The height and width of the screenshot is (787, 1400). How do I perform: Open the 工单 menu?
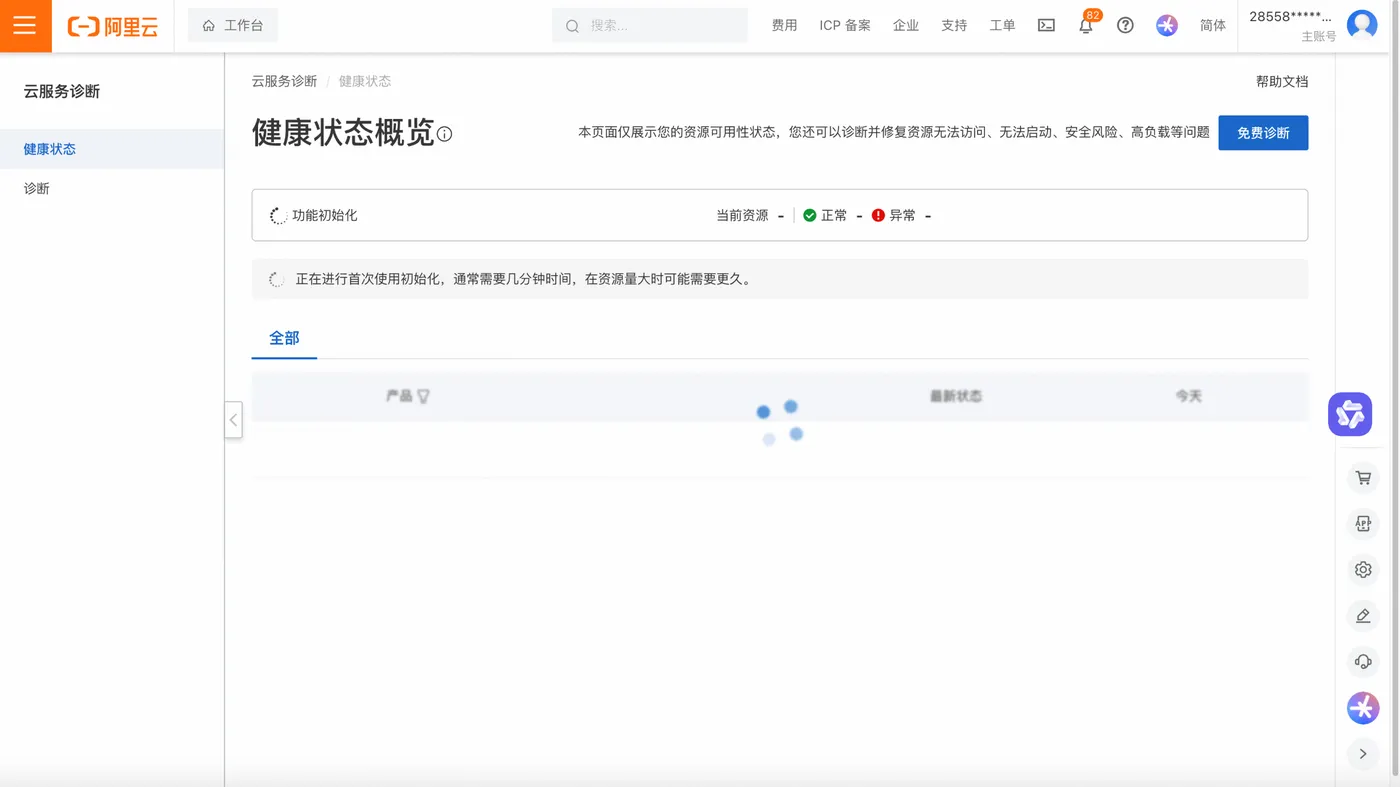click(x=1002, y=26)
